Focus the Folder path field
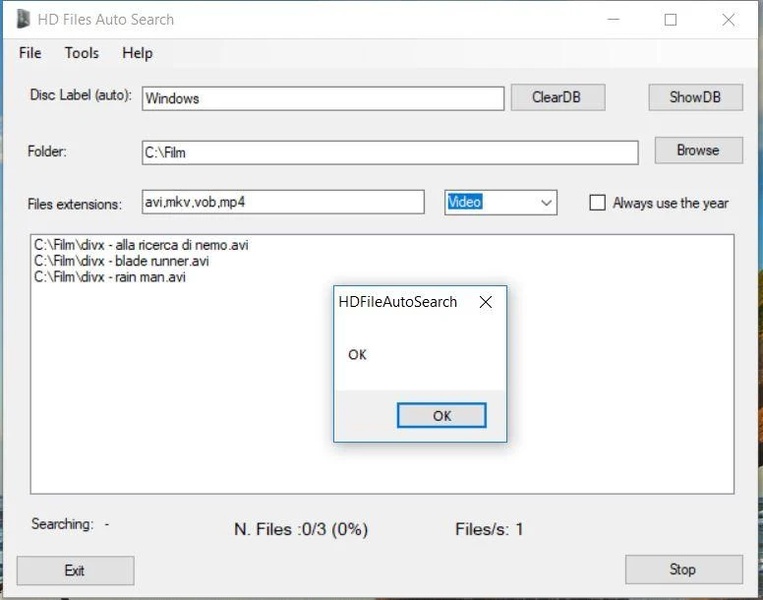This screenshot has width=763, height=600. [390, 153]
